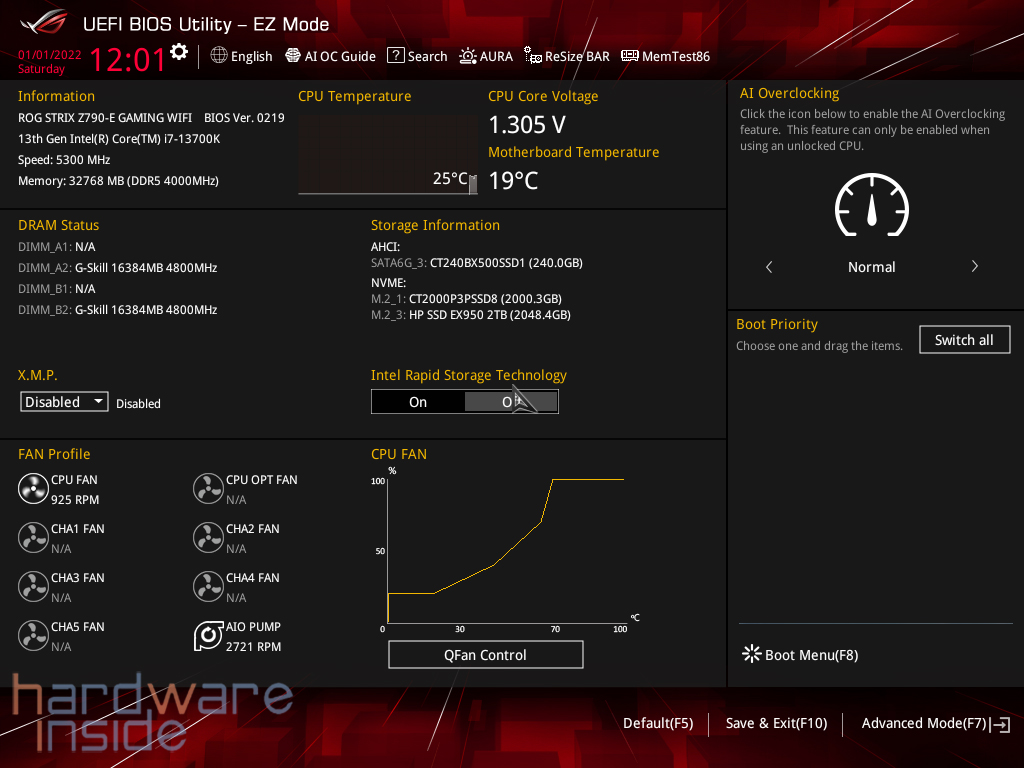Switch to previous AI Overclocking profile arrow
The image size is (1024, 768).
coord(769,266)
